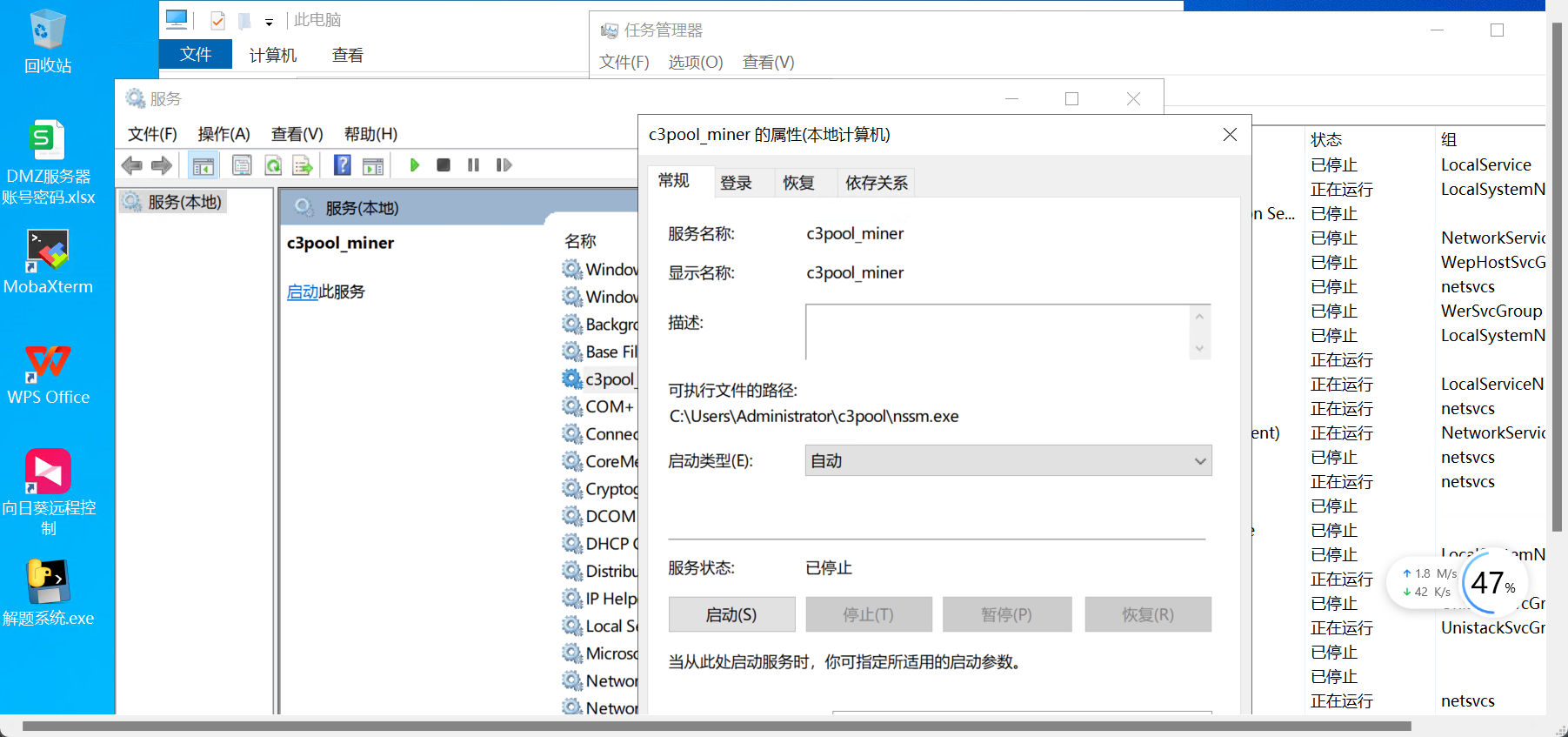Open 查看(V) menu in Task Manager
This screenshot has height=737, width=1568.
(x=768, y=63)
